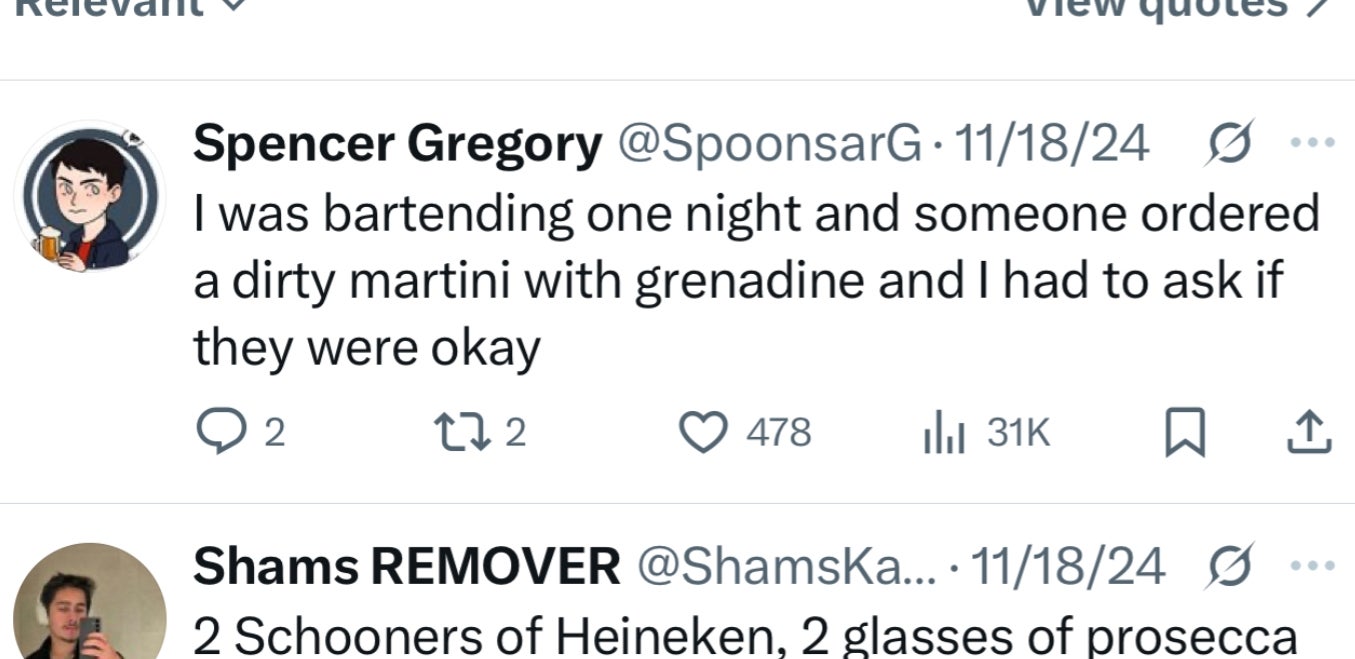The width and height of the screenshot is (1355, 659).
Task: Visit the @SpoonsarG handle
Action: tap(770, 145)
